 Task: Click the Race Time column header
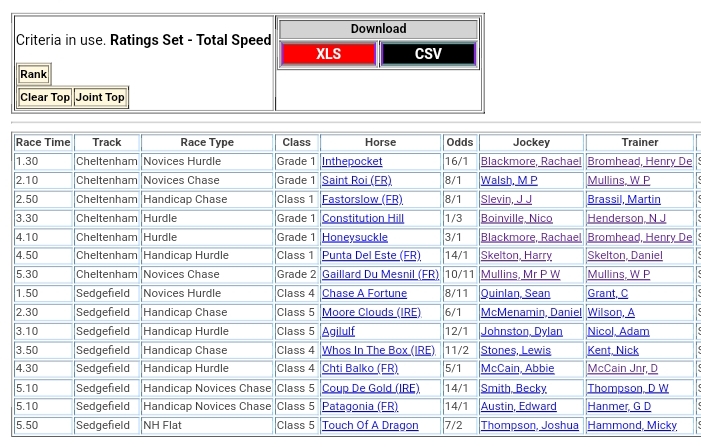[43, 143]
